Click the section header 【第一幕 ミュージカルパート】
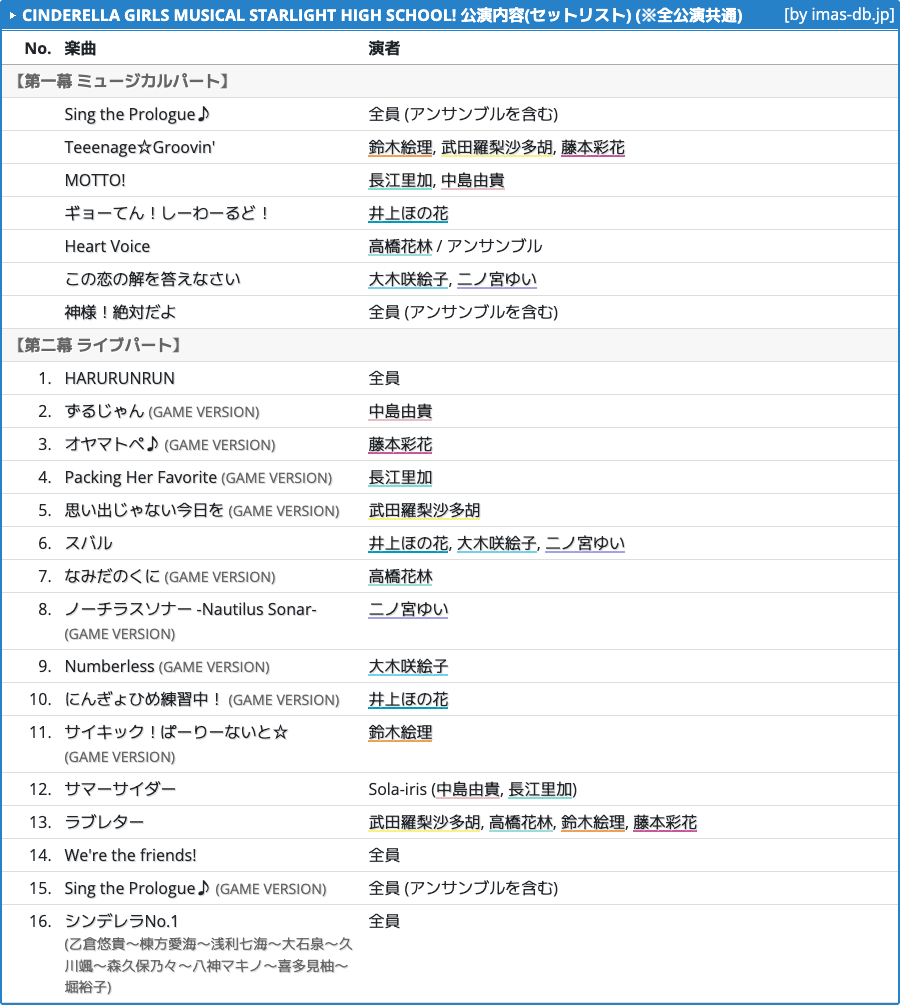 click(120, 81)
